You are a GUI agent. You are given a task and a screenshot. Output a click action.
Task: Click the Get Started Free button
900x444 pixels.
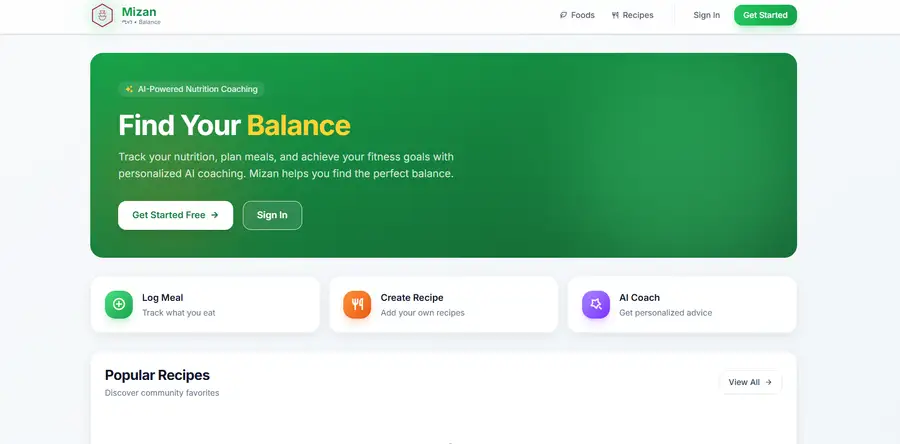coord(176,215)
